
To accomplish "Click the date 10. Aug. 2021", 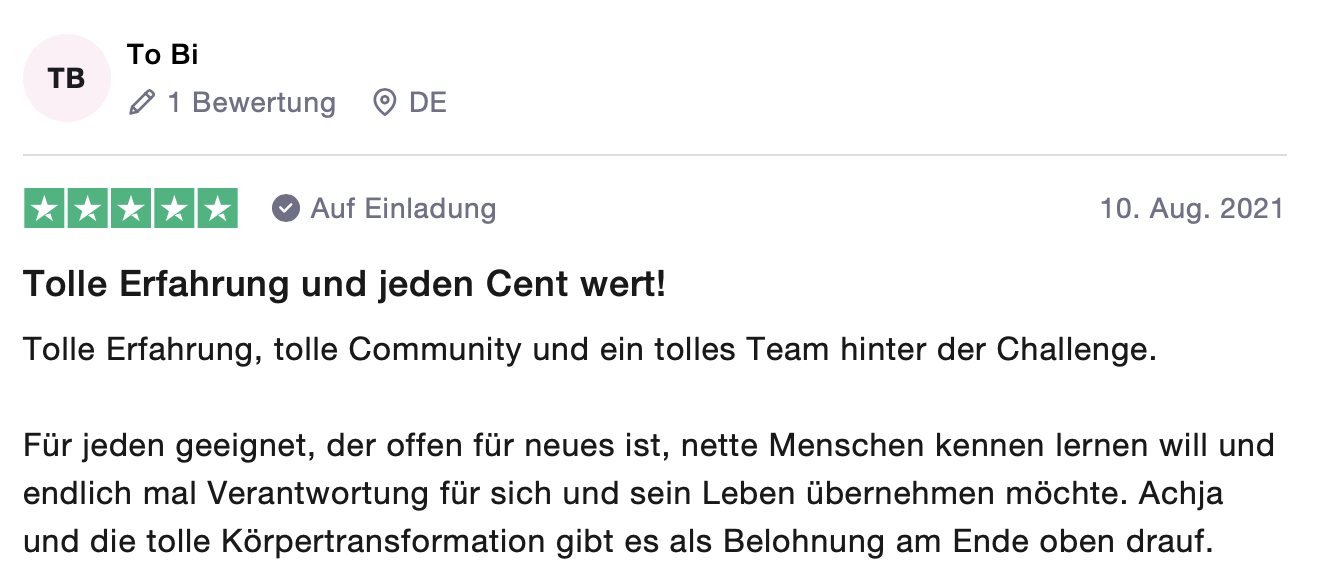I will click(x=1192, y=208).
